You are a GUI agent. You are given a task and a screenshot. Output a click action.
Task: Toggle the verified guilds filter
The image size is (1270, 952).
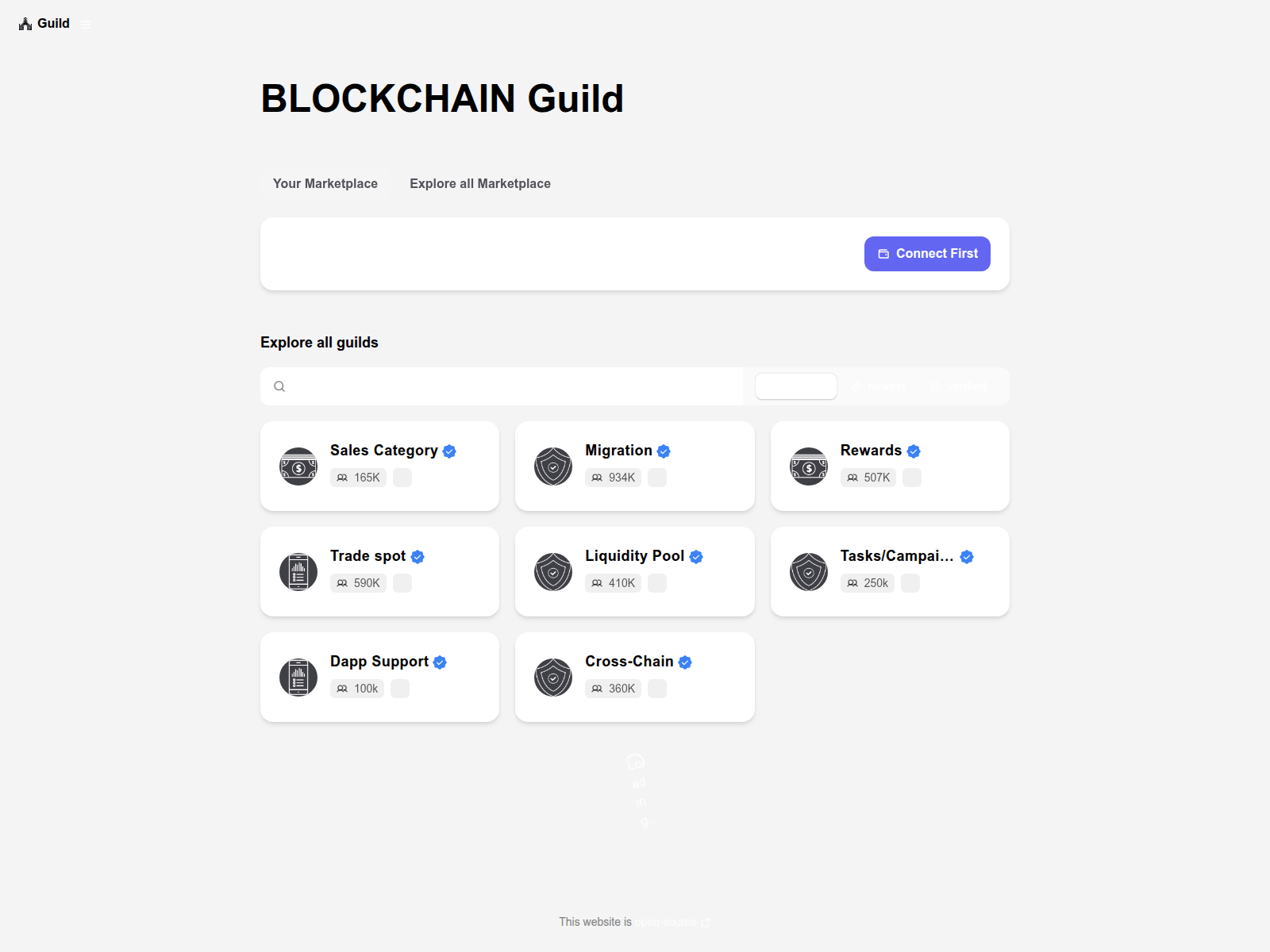[x=959, y=386]
